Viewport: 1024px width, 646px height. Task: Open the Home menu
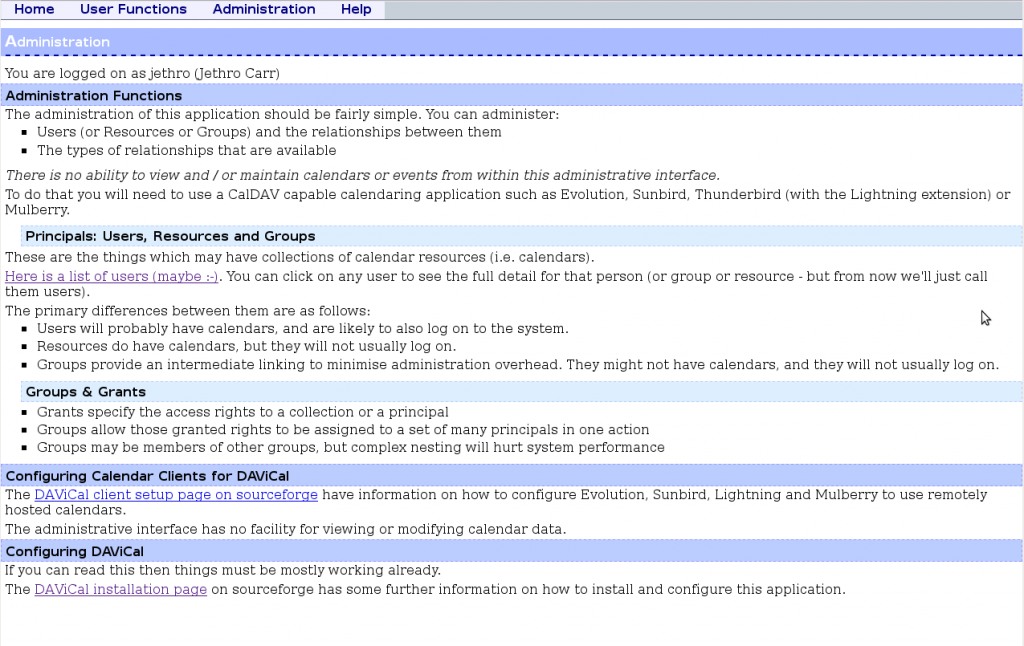pyautogui.click(x=33, y=9)
